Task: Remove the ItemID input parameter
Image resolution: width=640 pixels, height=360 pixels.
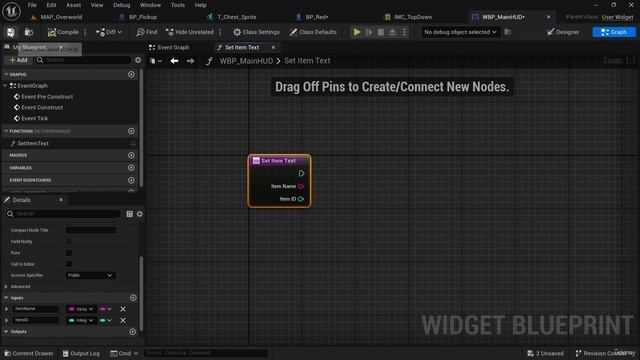Action: 123,320
